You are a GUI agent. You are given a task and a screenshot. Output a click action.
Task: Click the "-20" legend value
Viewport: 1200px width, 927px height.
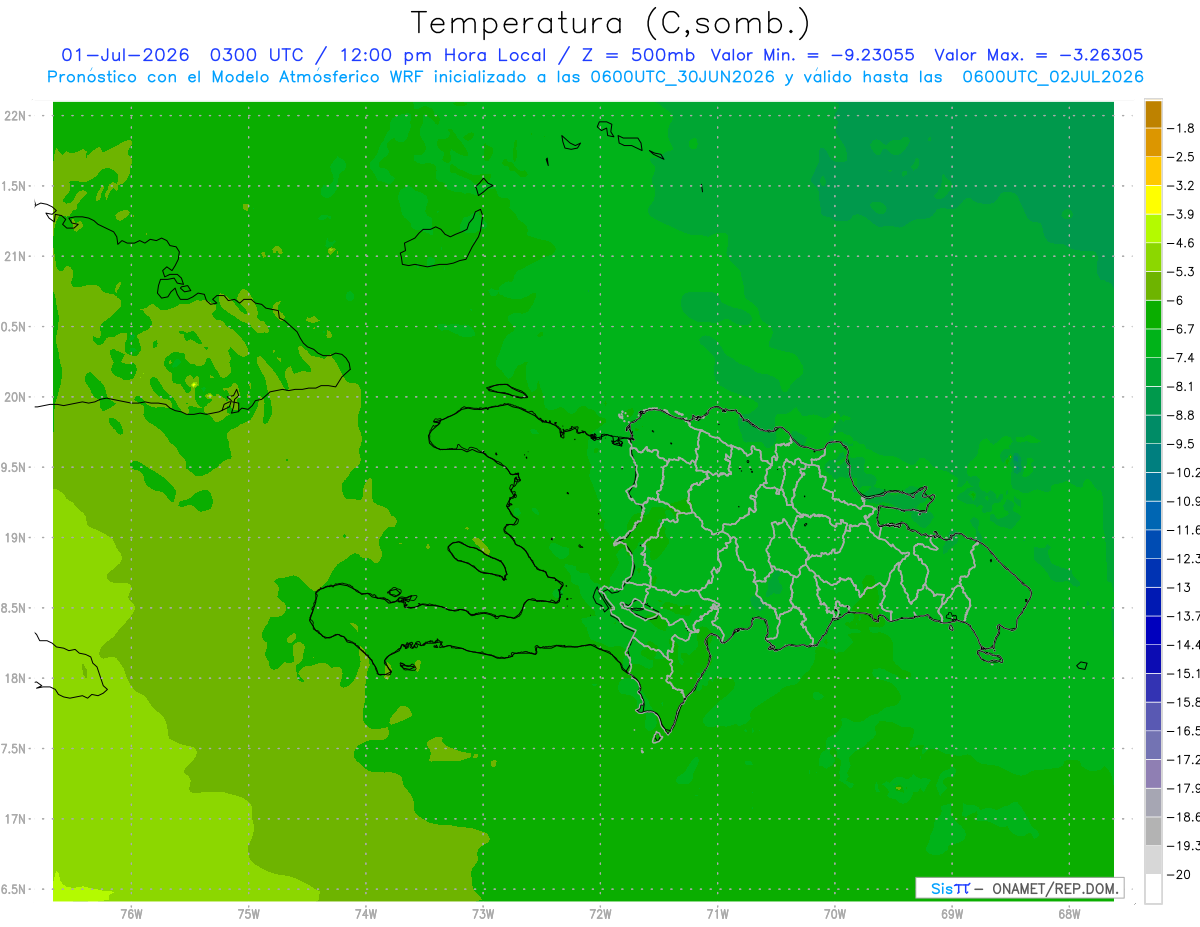click(x=1180, y=875)
